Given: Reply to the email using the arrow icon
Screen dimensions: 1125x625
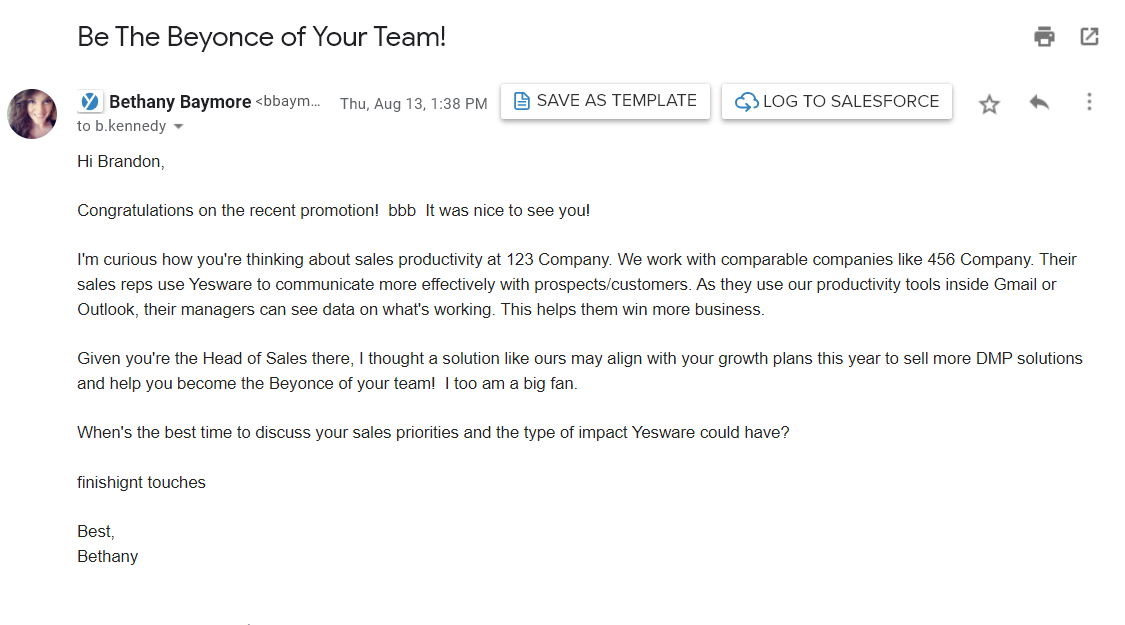Looking at the screenshot, I should coord(1039,102).
